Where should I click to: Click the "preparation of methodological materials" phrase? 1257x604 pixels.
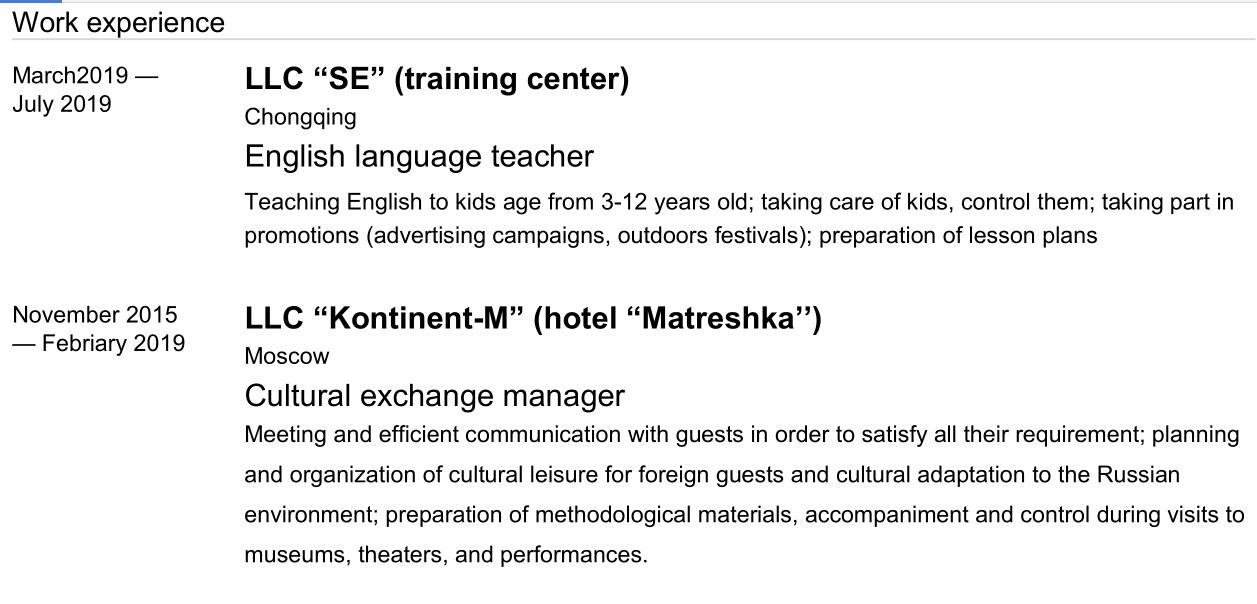[x=591, y=515]
